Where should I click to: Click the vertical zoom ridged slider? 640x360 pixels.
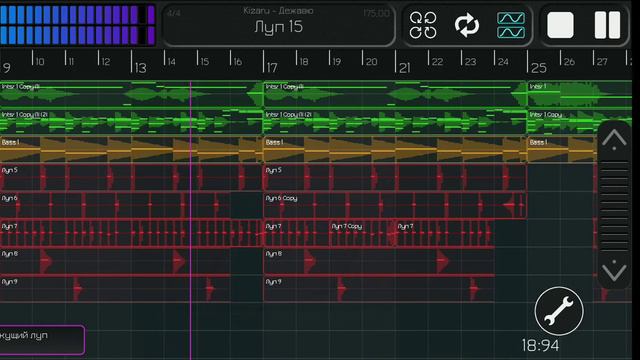(x=614, y=205)
